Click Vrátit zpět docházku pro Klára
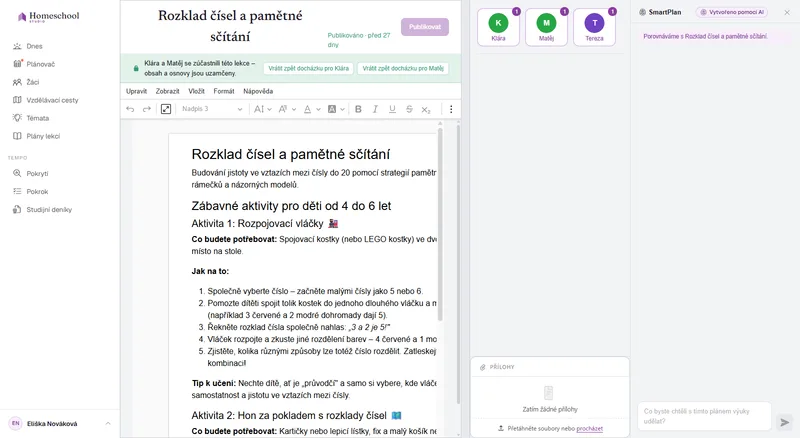Screen dimensions: 800x438 point(308,68)
